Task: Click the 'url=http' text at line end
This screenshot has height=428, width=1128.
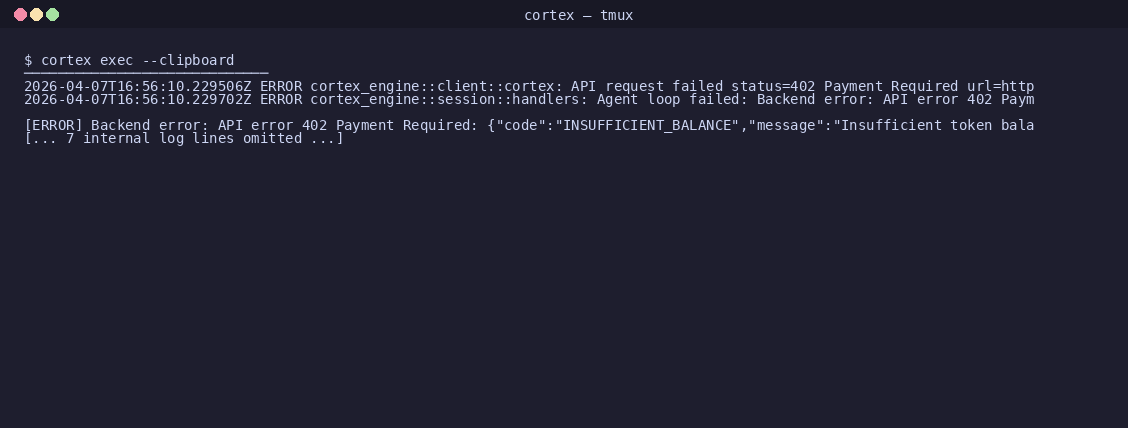Action: pos(1001,86)
